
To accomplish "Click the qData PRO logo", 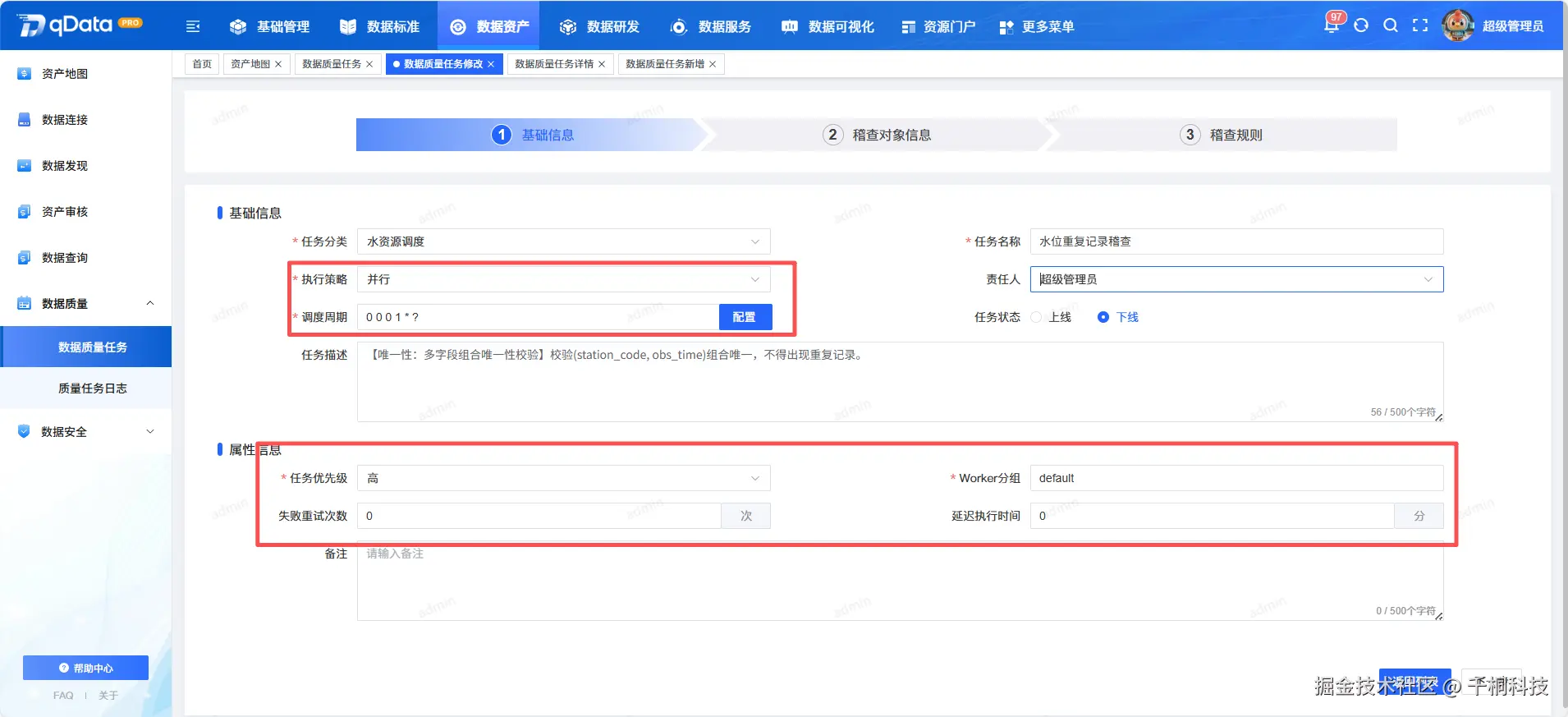I will [80, 25].
